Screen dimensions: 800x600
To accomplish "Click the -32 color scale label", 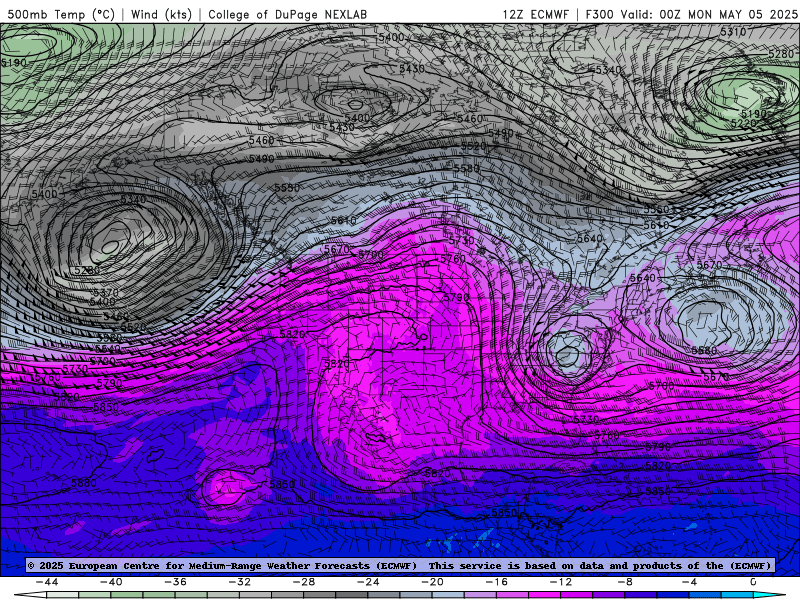I will point(240,582).
